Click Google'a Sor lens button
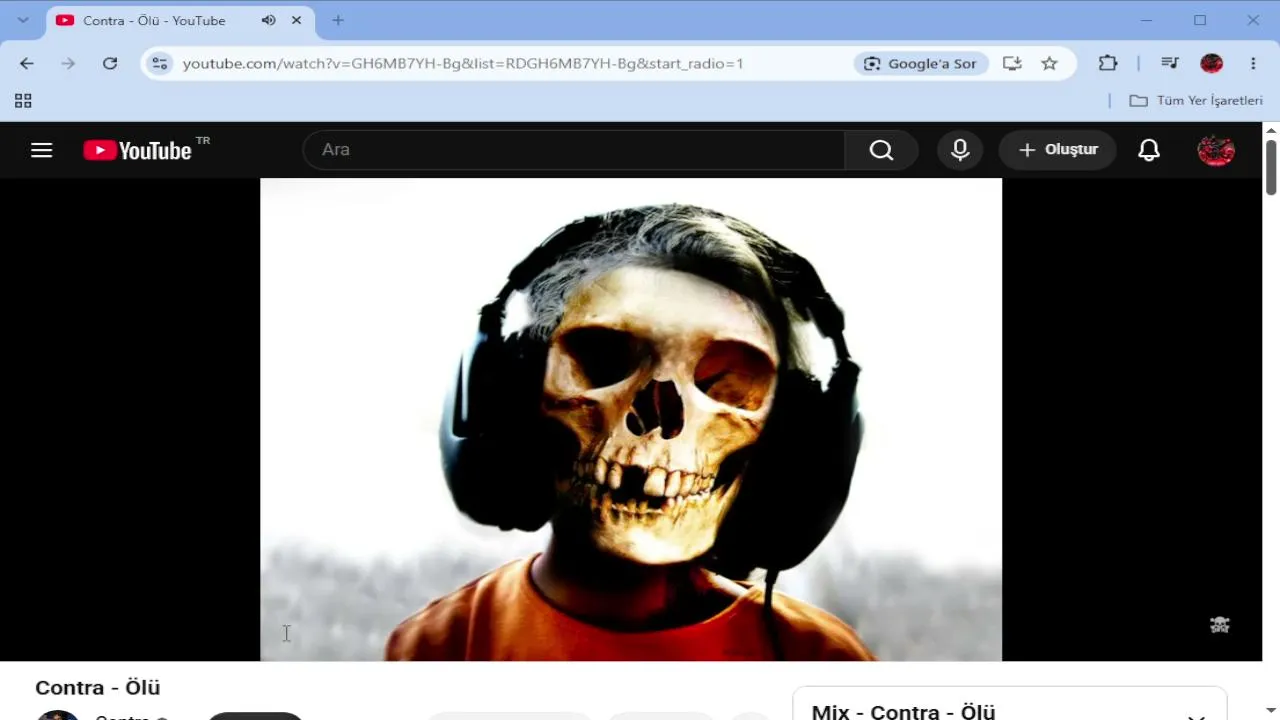This screenshot has width=1280, height=720. 921,63
